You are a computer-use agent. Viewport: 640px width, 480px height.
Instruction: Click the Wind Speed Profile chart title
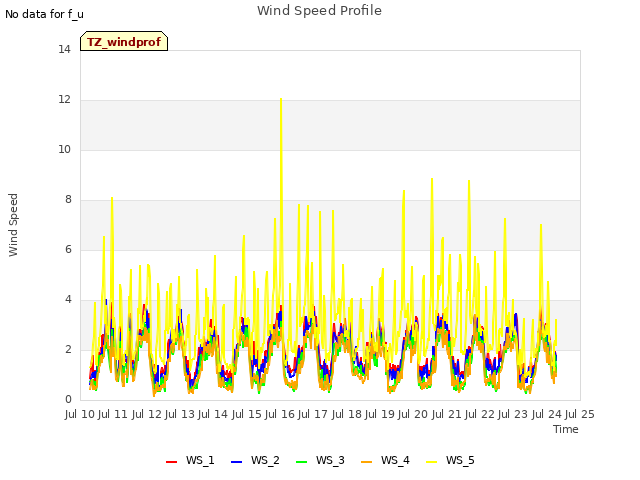[x=319, y=11]
